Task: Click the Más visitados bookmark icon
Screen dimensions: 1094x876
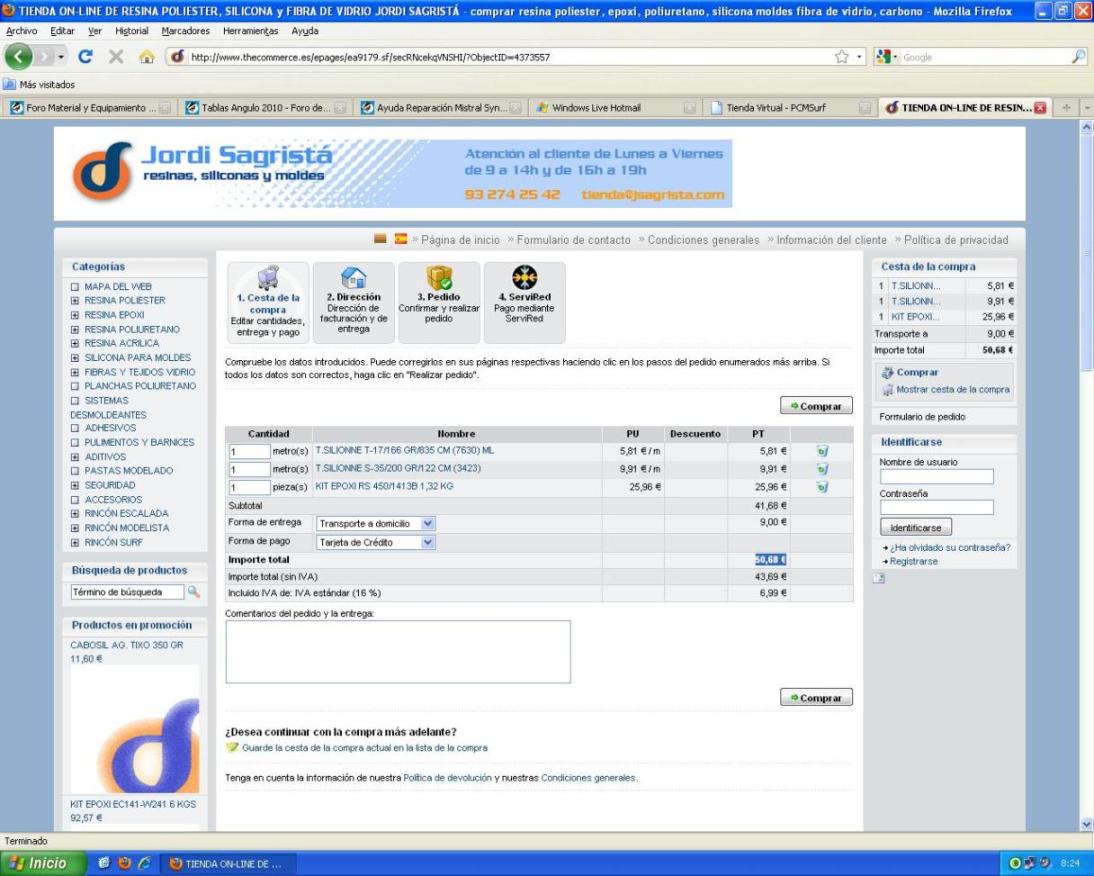Action: point(9,84)
